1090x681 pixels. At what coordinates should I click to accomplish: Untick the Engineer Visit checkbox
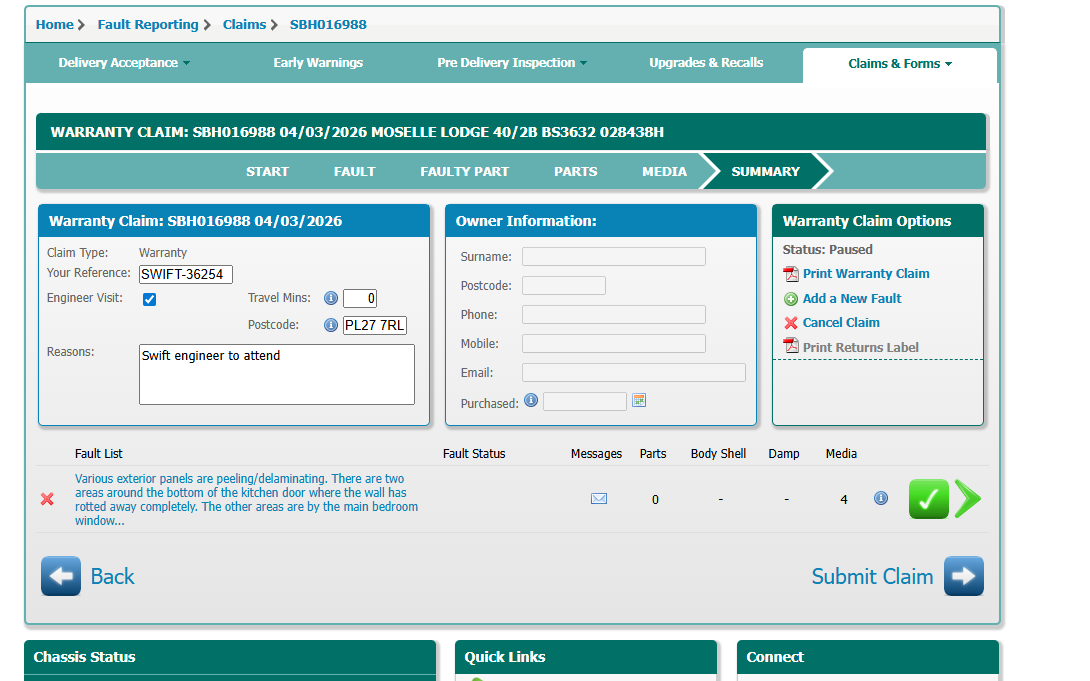point(149,299)
